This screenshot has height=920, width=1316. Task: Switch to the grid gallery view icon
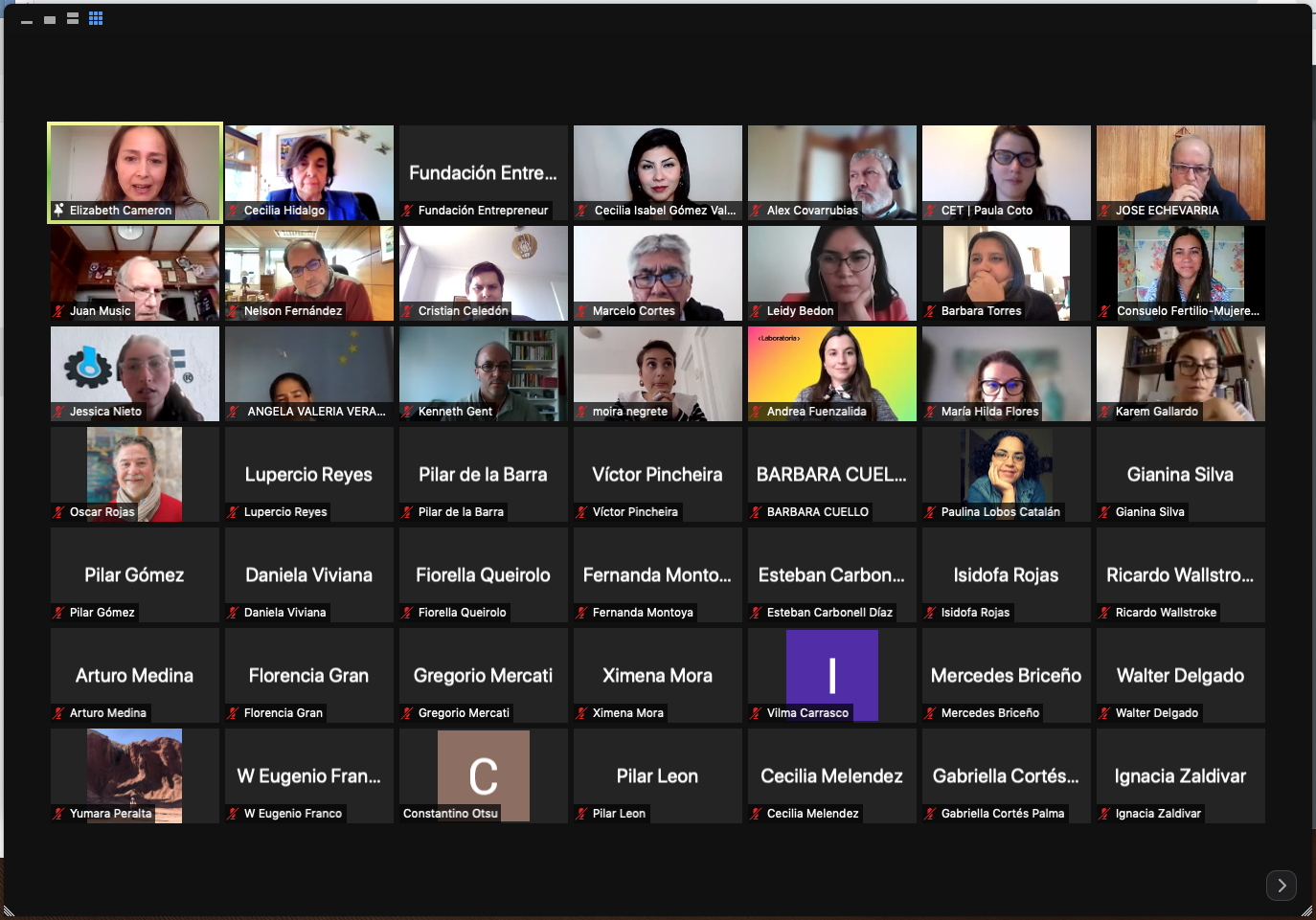click(x=96, y=18)
